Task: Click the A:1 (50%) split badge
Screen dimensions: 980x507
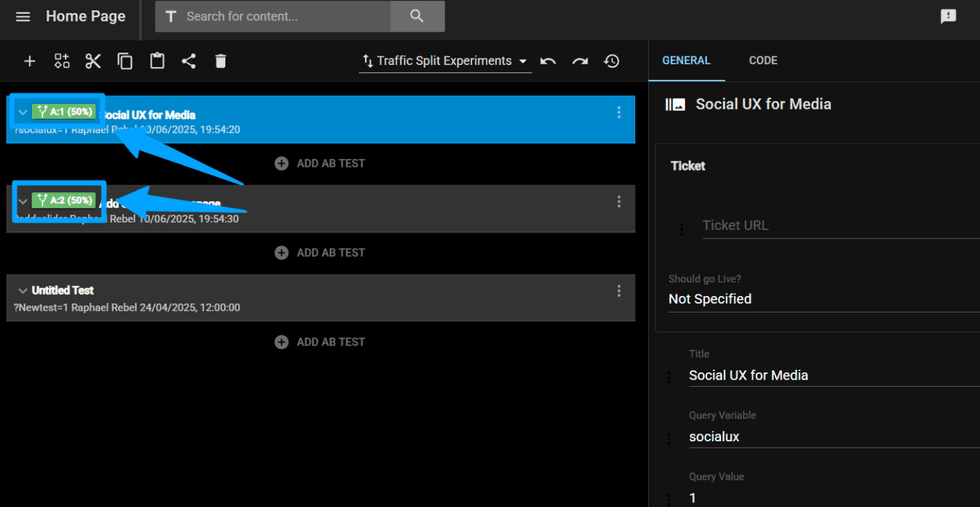Action: (64, 112)
